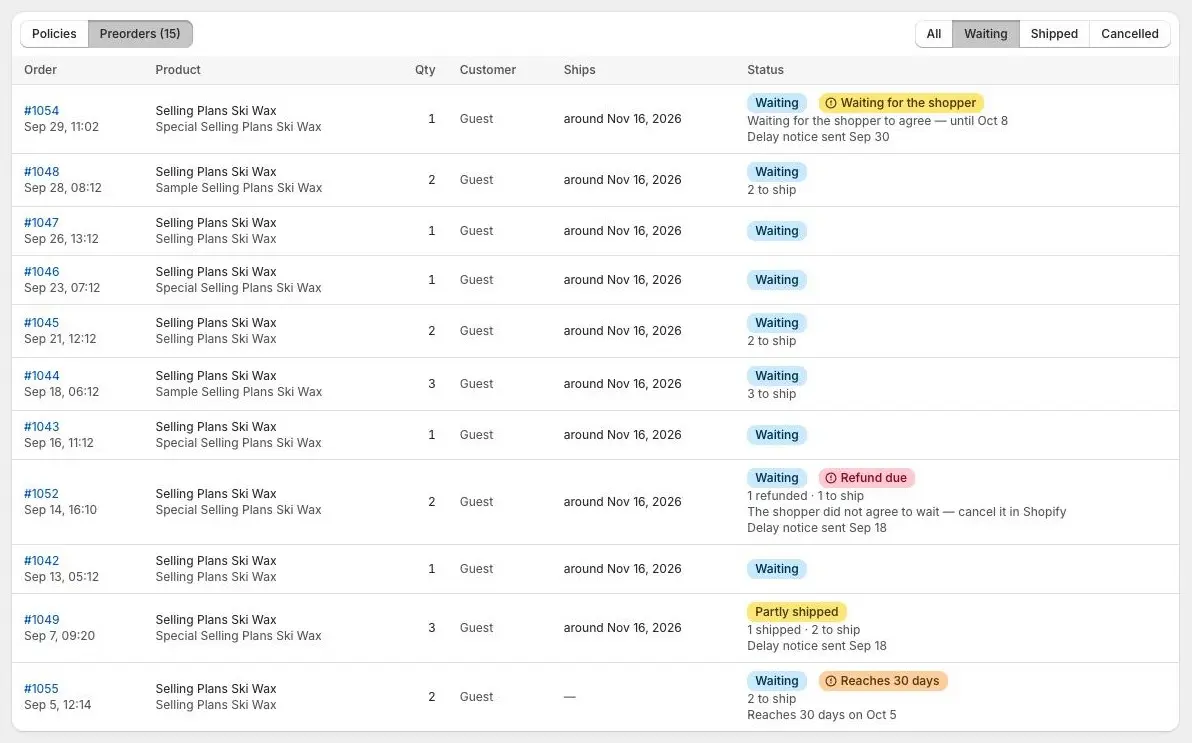Click the 'Refund due' badge

(x=867, y=478)
